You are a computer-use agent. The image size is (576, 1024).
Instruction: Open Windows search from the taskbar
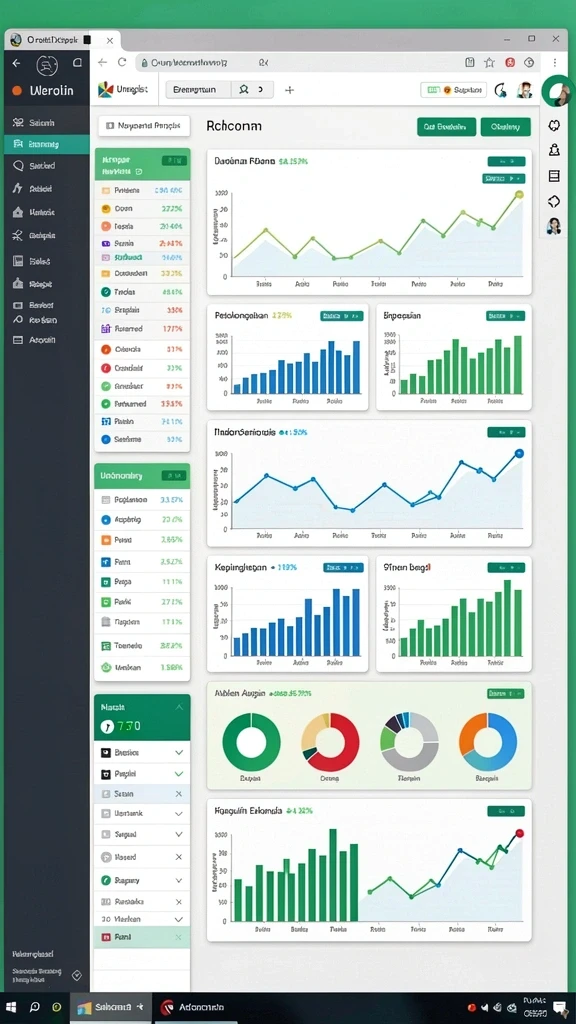coord(35,1008)
